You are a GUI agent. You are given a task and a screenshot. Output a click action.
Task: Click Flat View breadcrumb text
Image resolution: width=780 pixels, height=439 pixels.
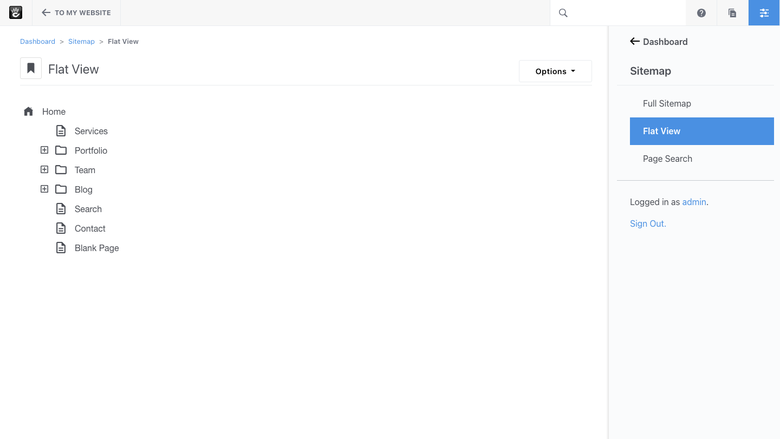[x=123, y=41]
